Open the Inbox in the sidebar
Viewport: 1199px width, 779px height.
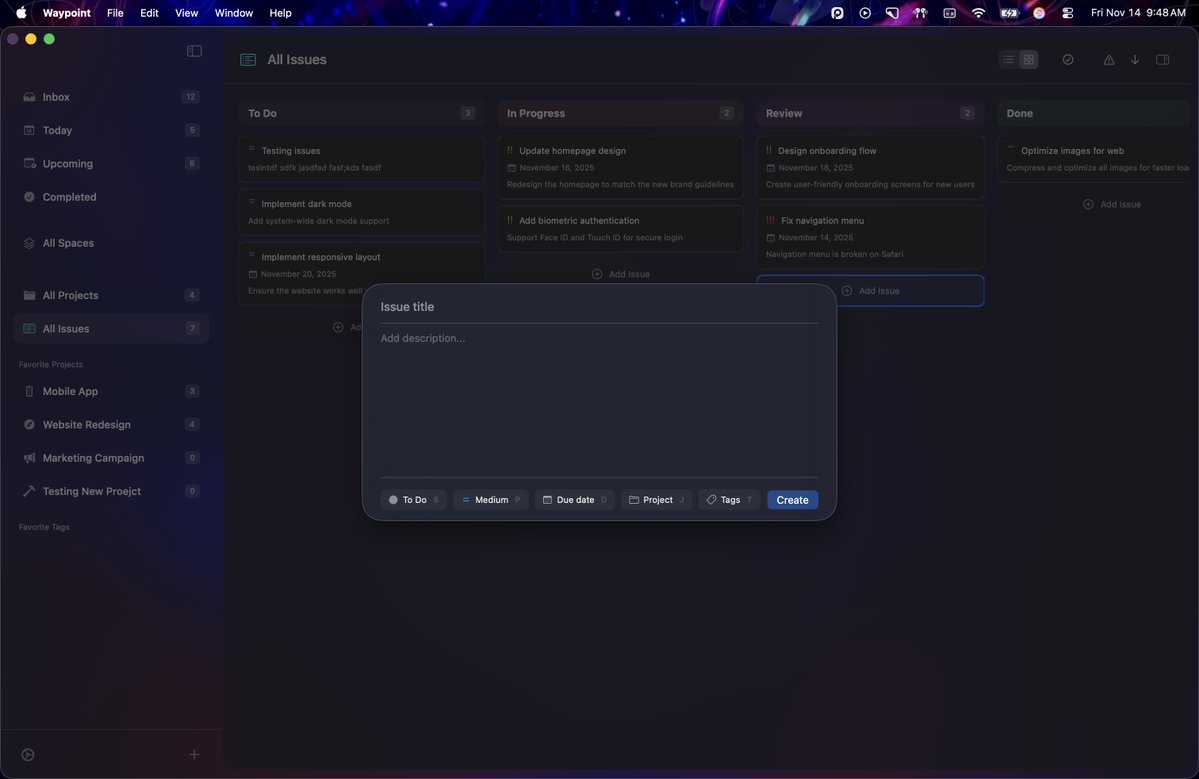coord(55,96)
